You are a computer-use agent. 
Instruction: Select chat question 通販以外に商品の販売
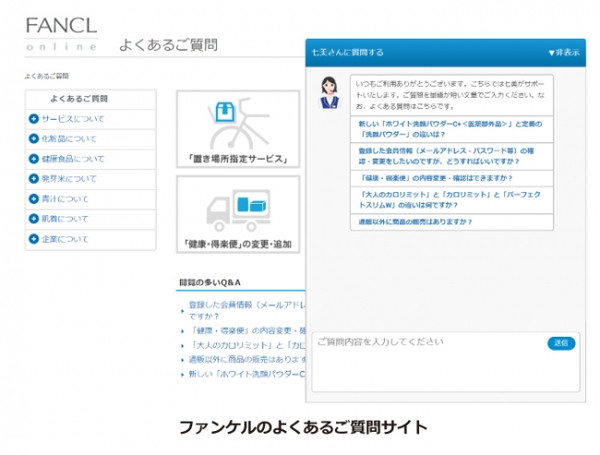tap(452, 222)
